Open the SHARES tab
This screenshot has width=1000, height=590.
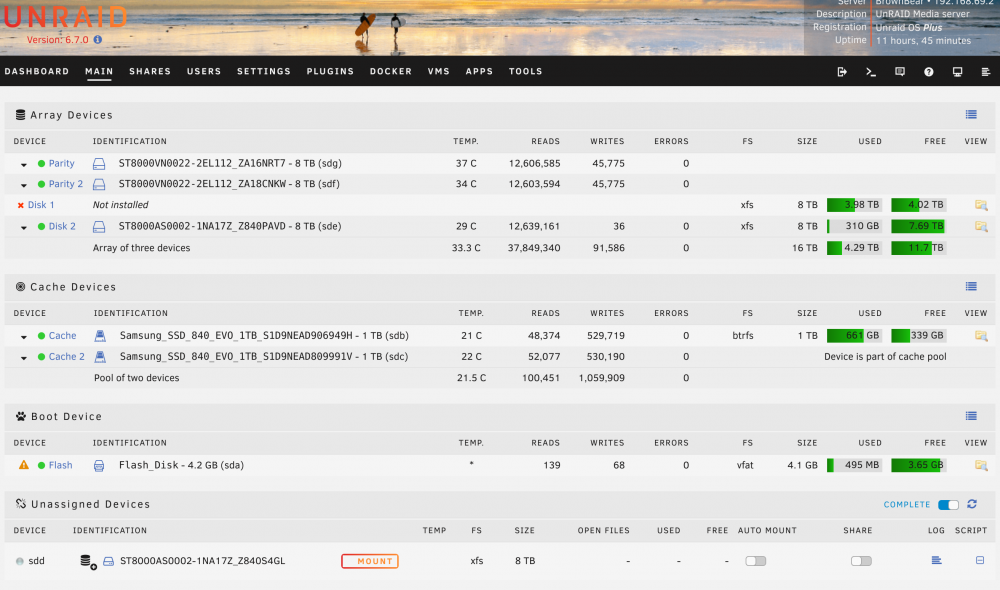150,71
